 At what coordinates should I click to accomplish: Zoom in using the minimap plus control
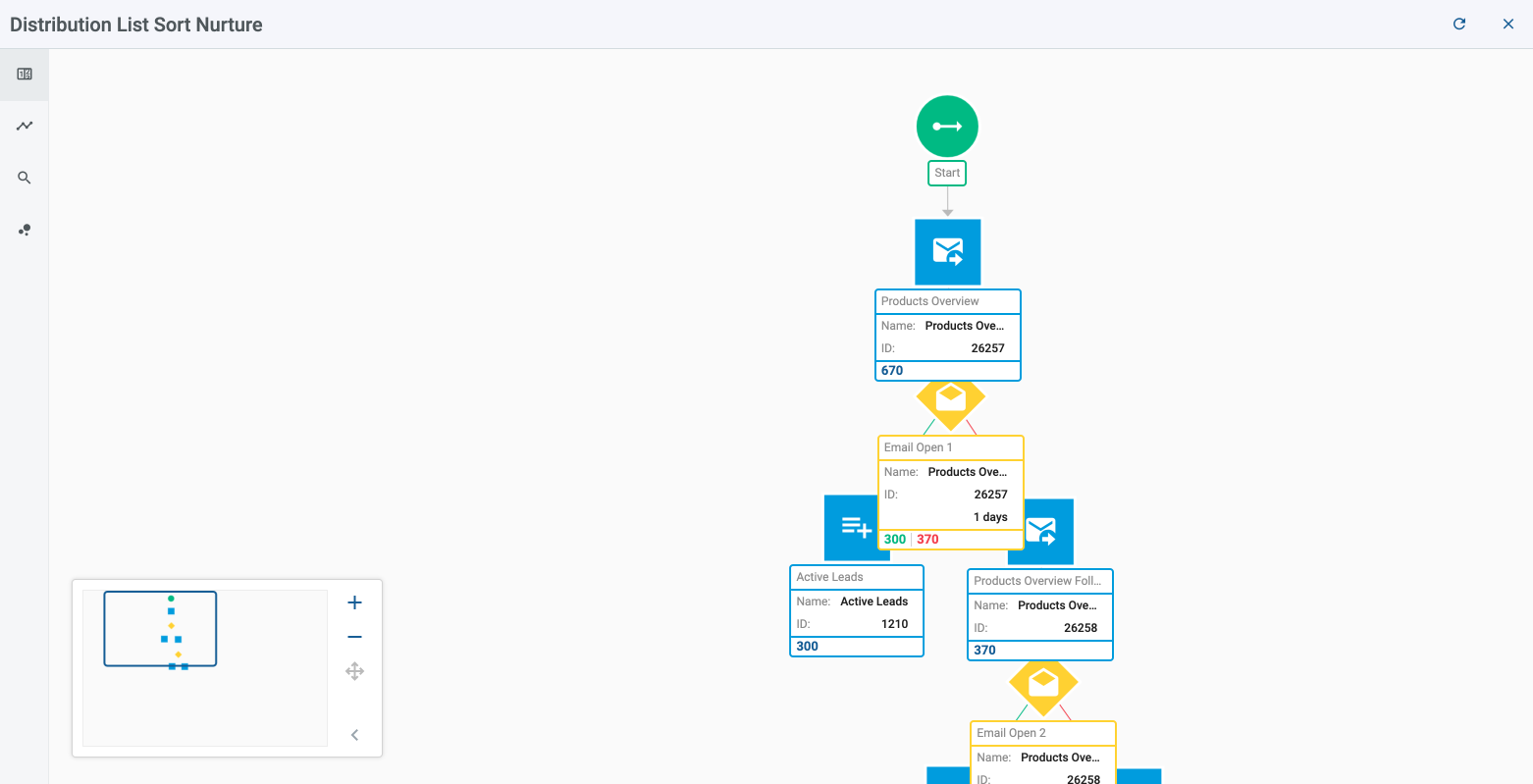pyautogui.click(x=354, y=602)
